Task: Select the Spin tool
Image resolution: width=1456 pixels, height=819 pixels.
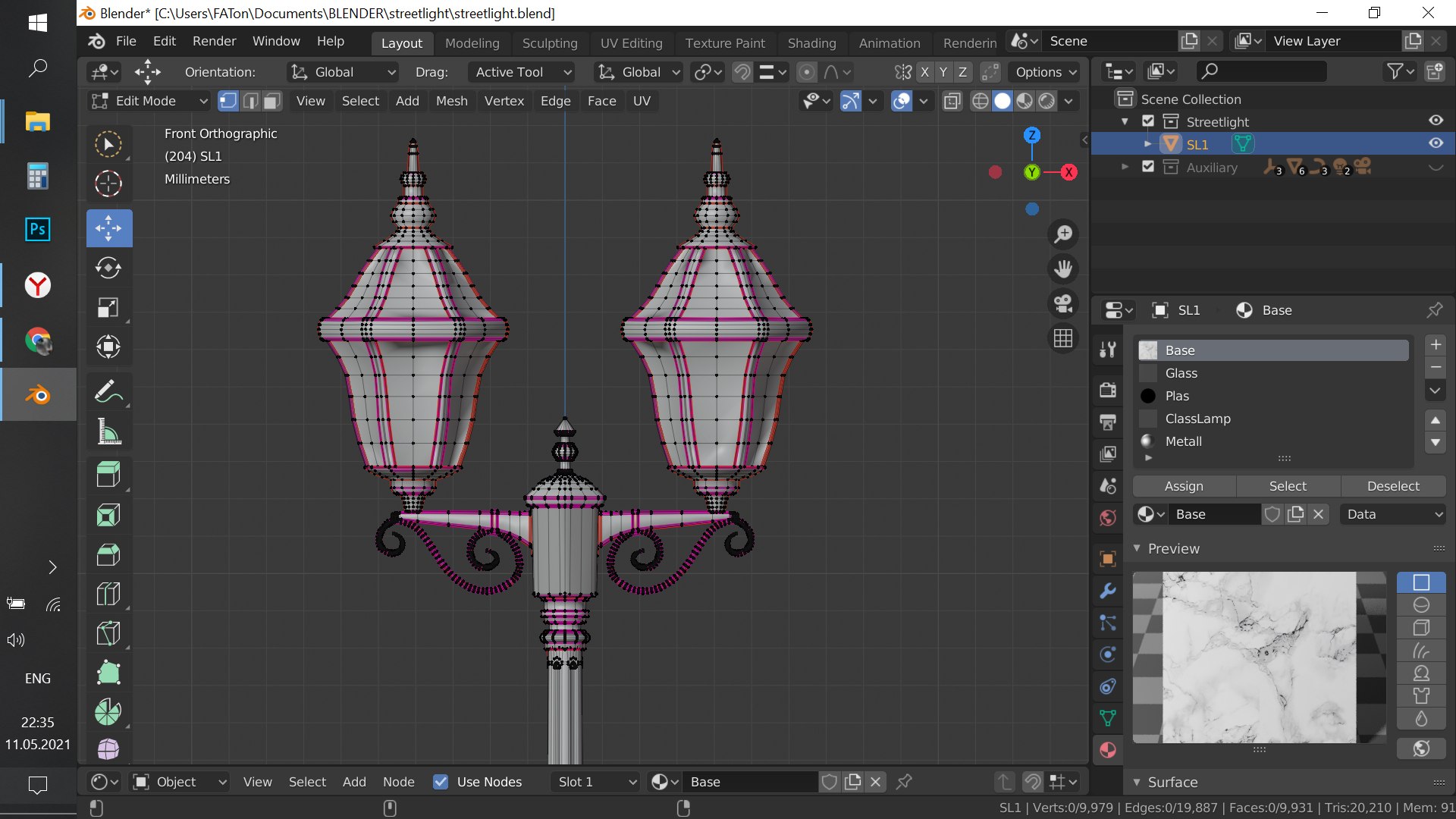Action: point(108,712)
